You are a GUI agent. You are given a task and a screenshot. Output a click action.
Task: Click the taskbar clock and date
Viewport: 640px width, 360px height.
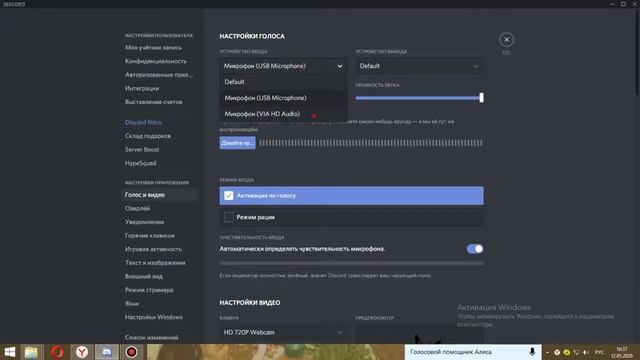coord(622,352)
